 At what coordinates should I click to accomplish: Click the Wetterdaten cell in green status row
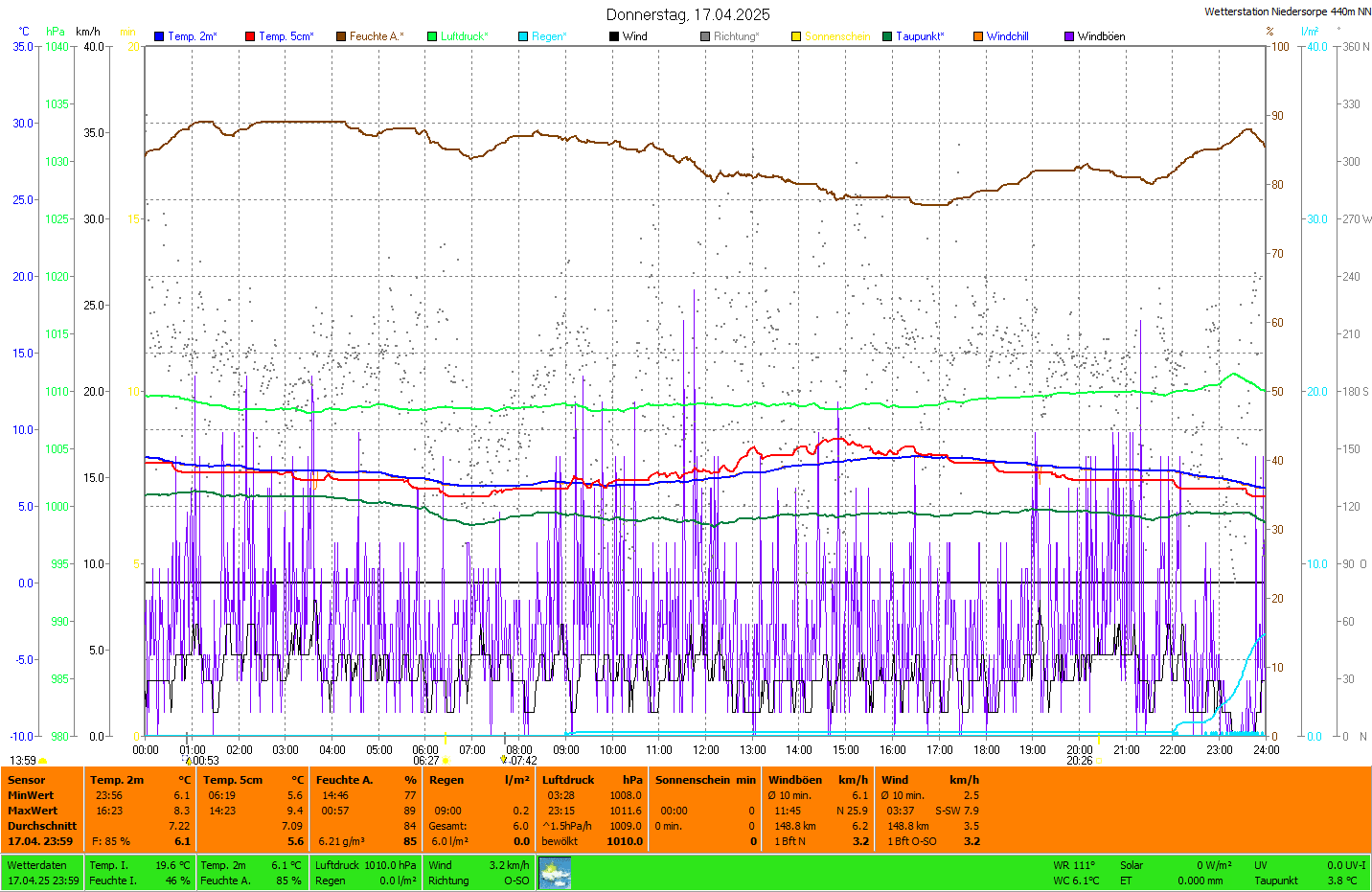point(37,865)
